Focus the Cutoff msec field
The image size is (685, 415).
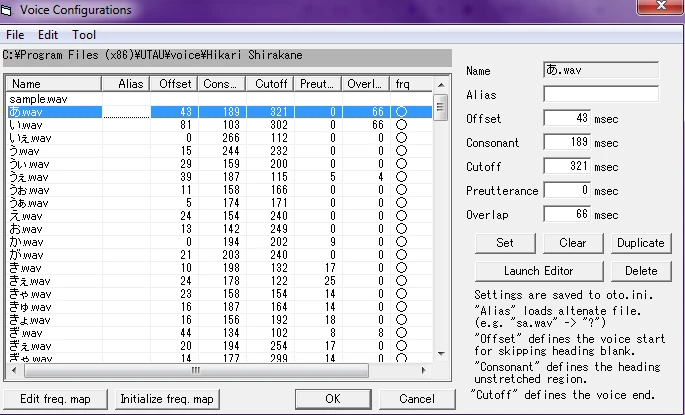[567, 166]
